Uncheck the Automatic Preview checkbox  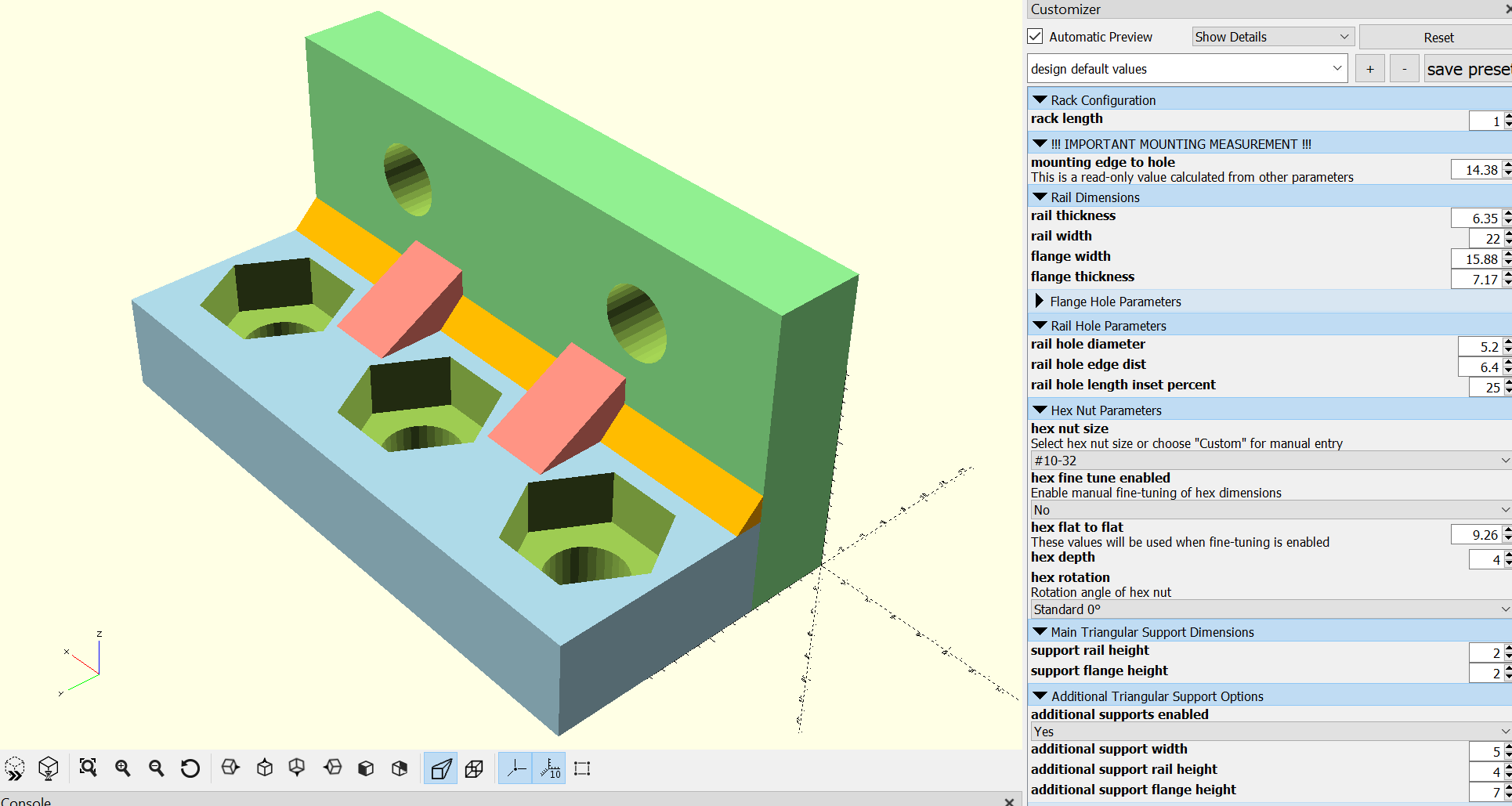pyautogui.click(x=1035, y=37)
